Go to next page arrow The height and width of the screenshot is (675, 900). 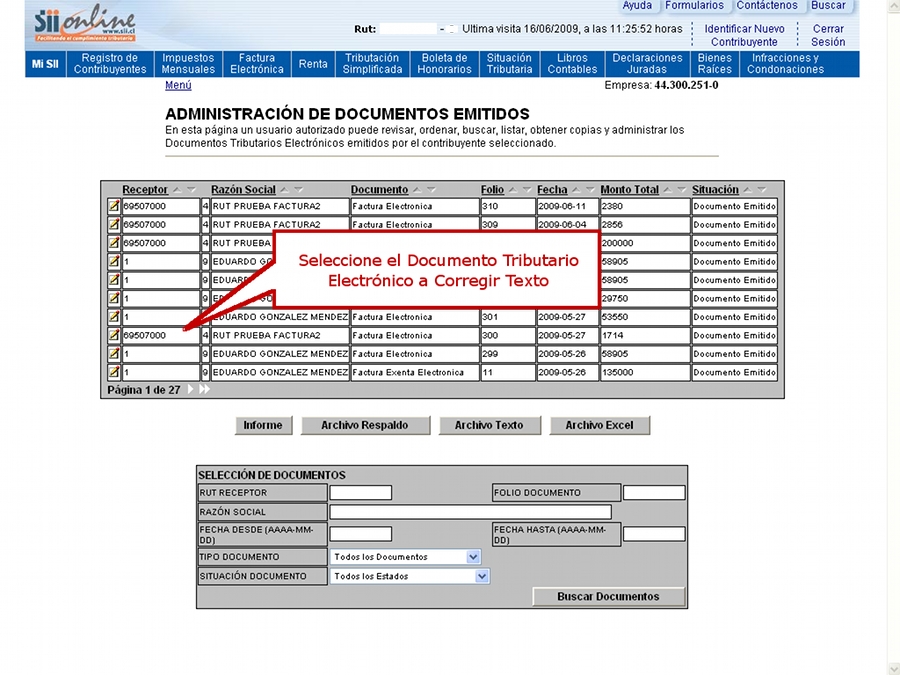coord(191,390)
